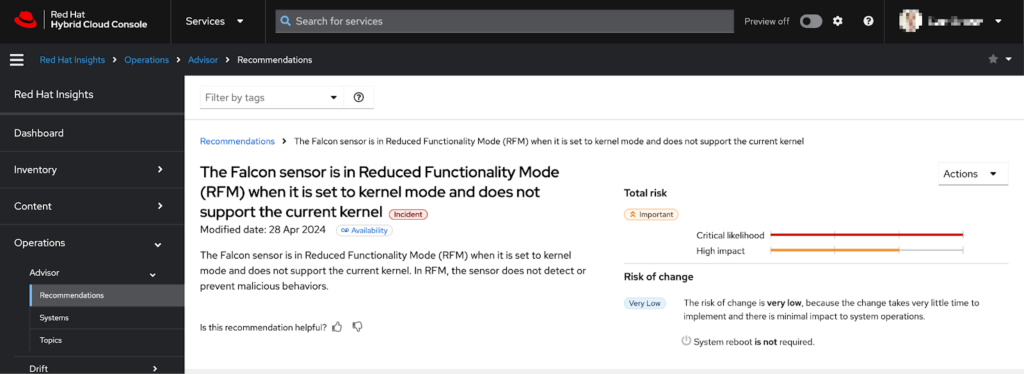Screen dimensions: 1024x374
Task: Open the Actions dropdown
Action: coord(973,174)
